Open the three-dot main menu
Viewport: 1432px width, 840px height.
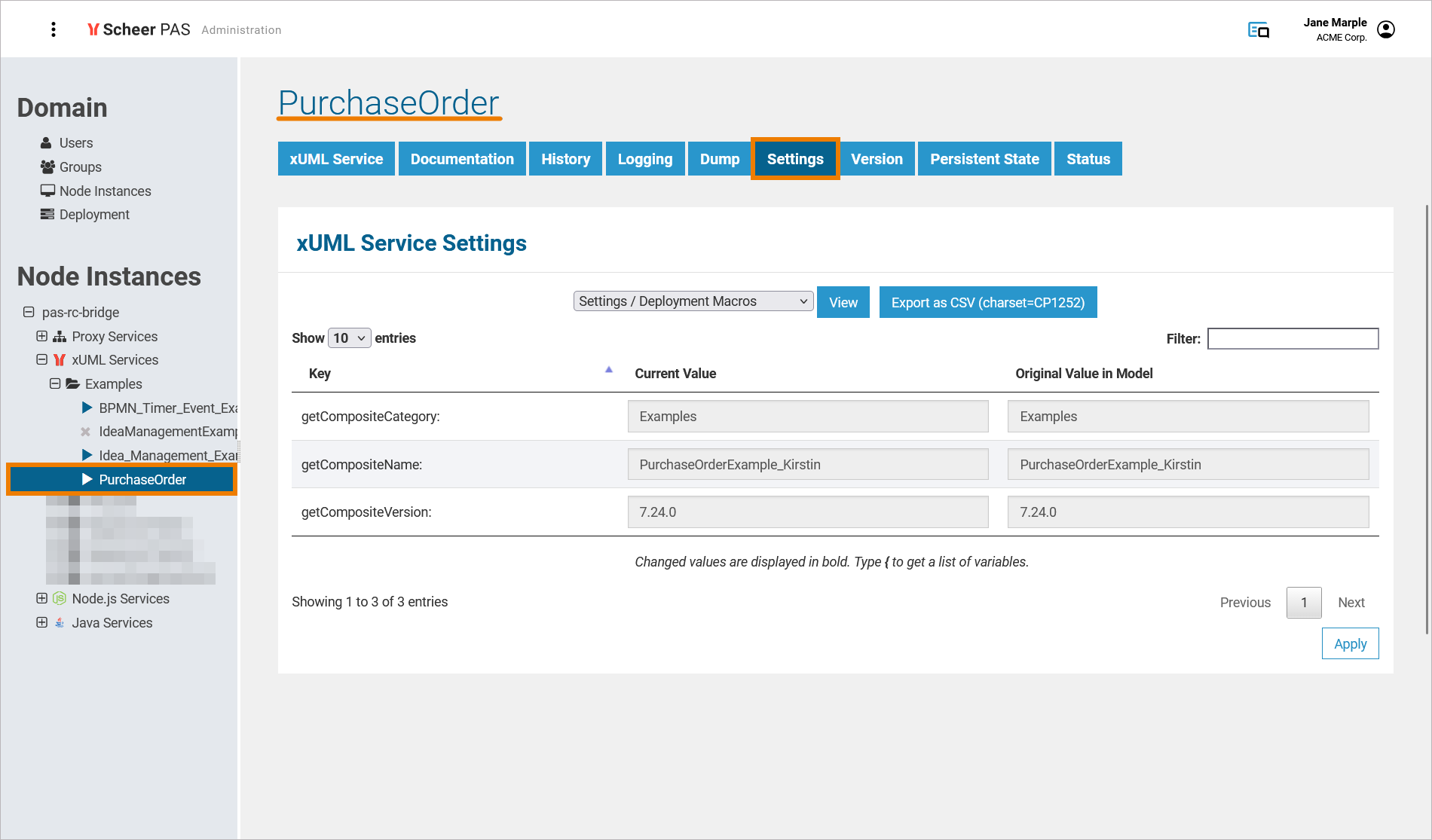click(x=53, y=29)
